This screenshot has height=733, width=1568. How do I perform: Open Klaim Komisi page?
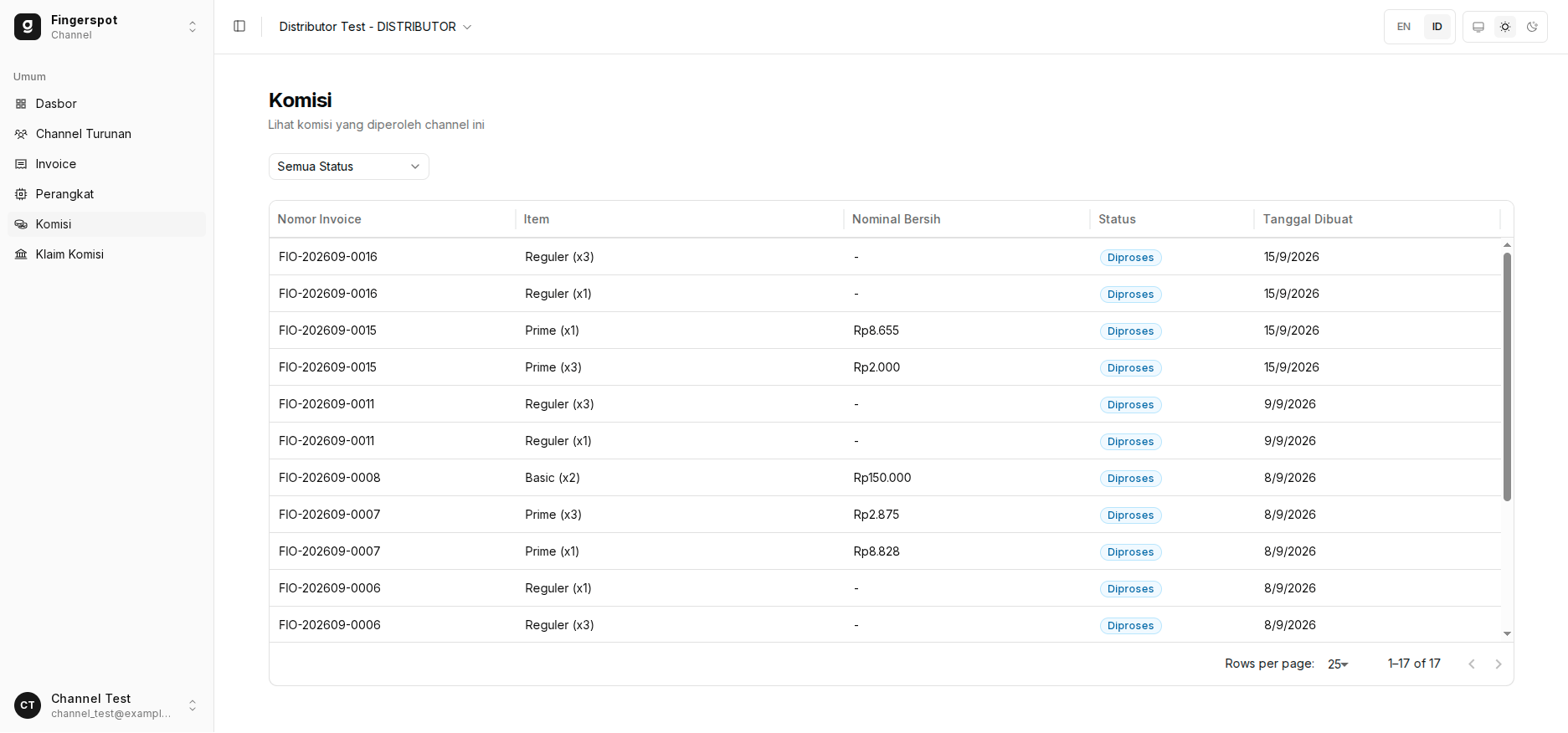coord(107,254)
